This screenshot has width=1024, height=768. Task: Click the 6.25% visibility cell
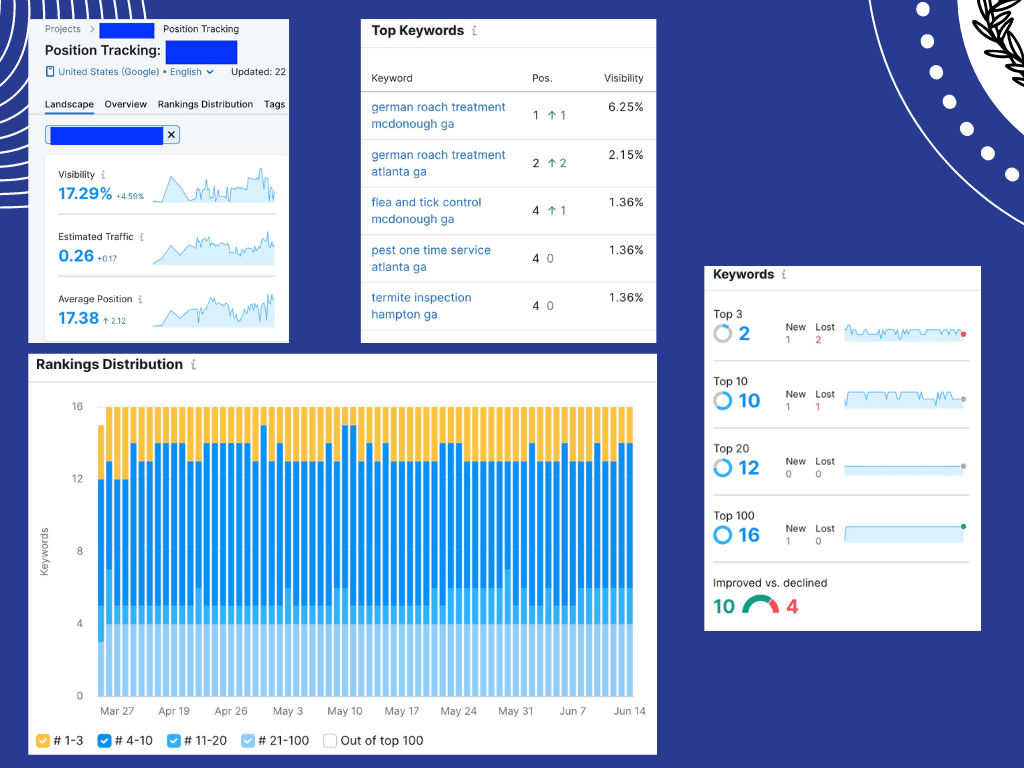626,107
